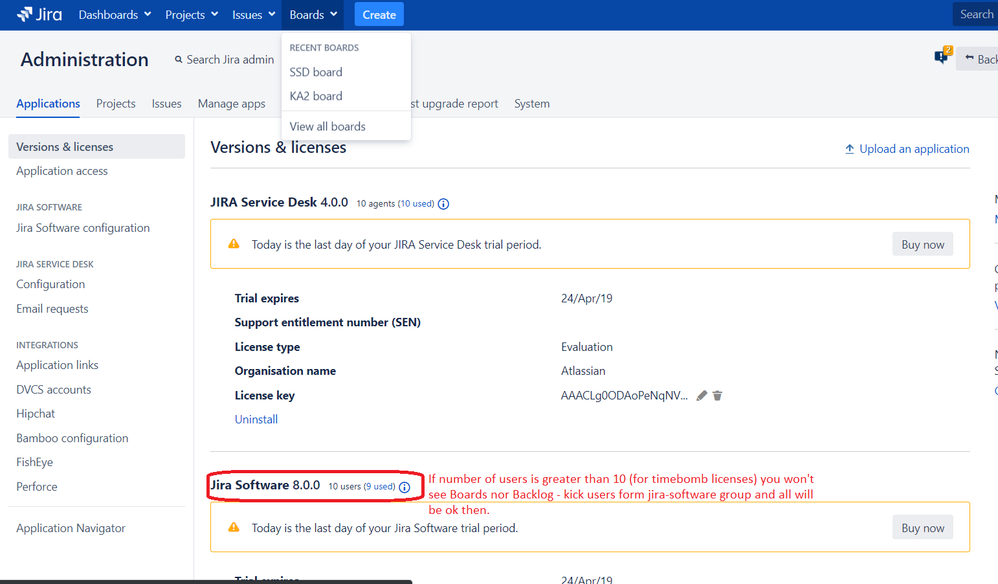This screenshot has height=584, width=998.
Task: Open FishEye integration in sidebar
Action: (34, 462)
